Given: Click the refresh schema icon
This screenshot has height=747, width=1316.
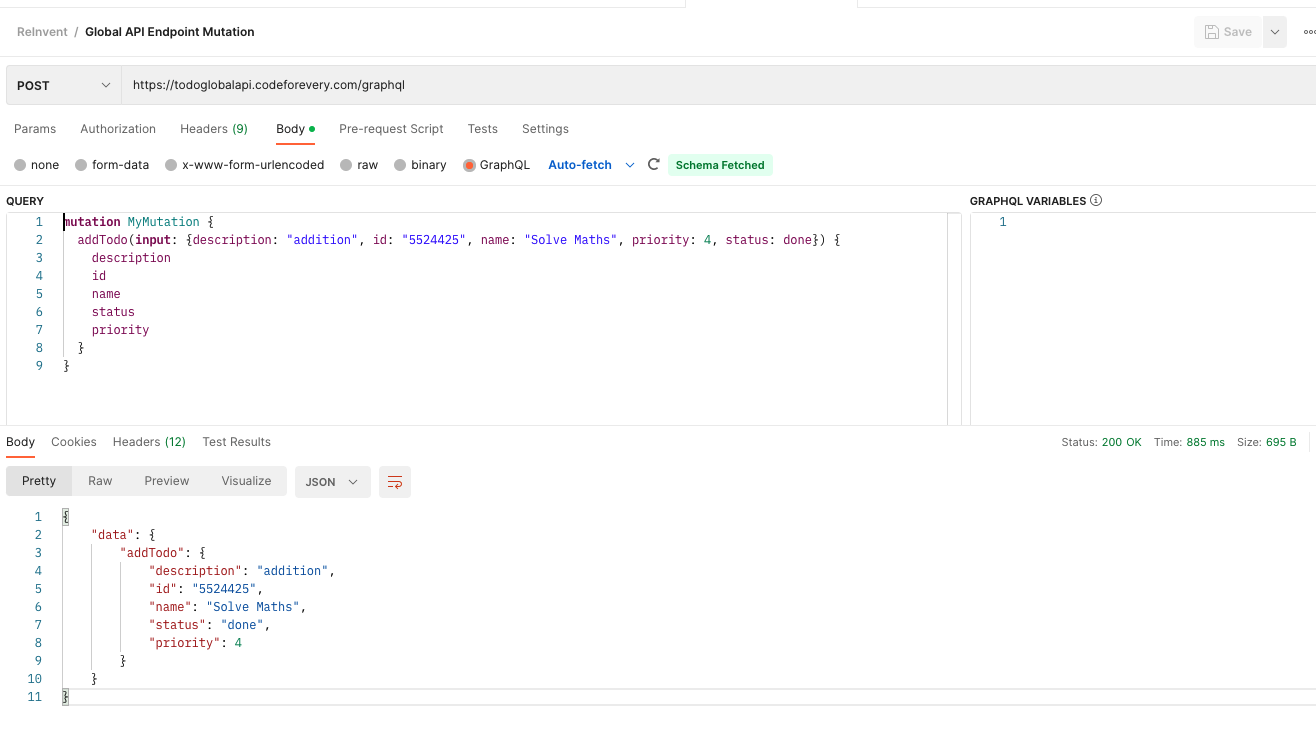Looking at the screenshot, I should [x=654, y=164].
